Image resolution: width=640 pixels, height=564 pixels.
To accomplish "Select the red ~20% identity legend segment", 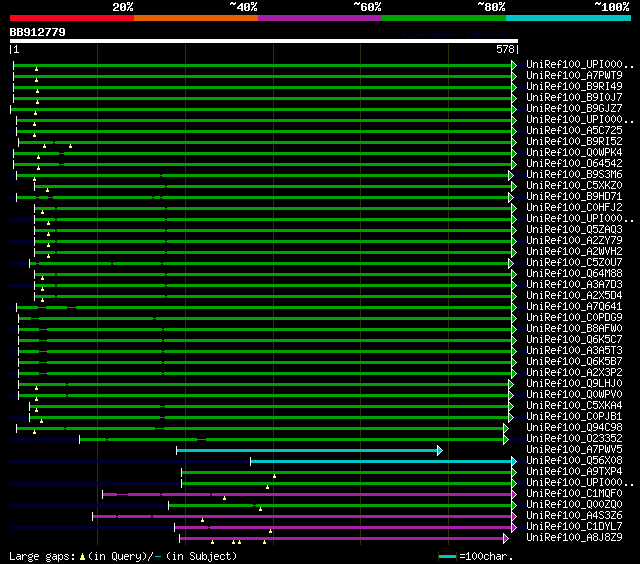I will point(71,18).
